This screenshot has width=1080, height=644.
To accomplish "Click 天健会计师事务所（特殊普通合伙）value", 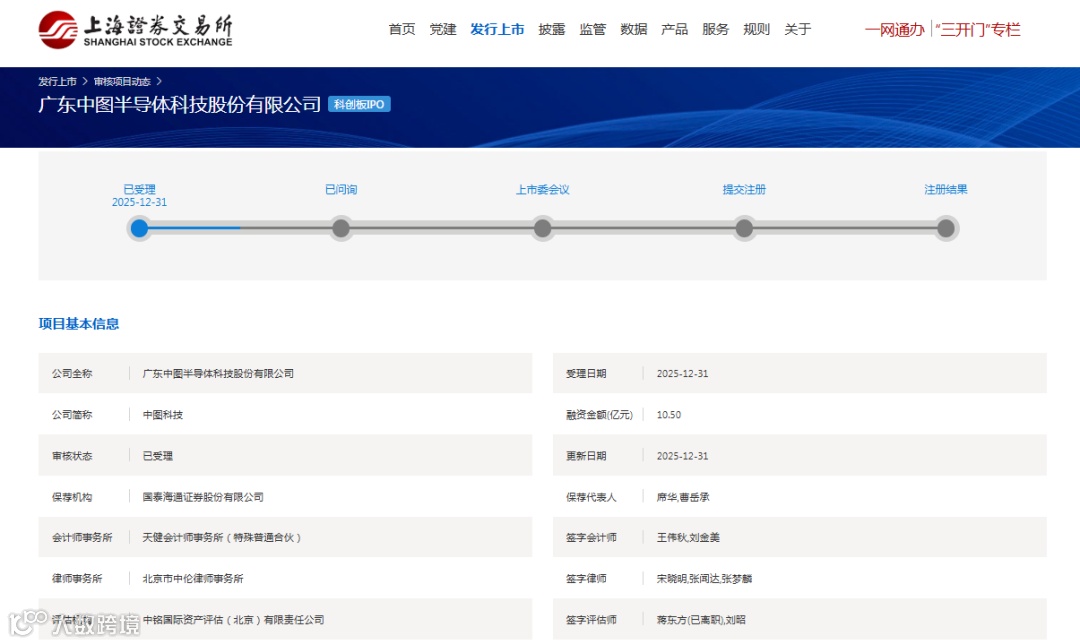I will point(222,537).
